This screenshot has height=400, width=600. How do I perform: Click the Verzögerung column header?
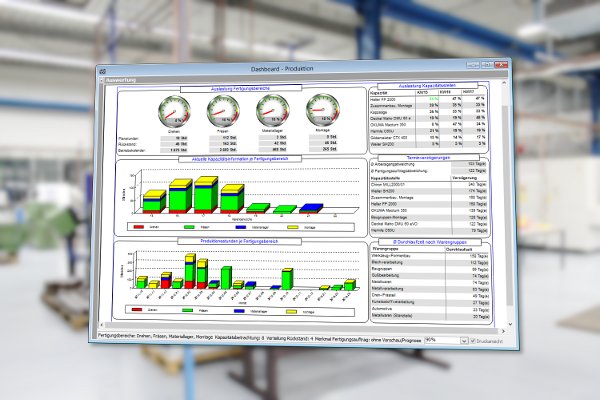point(465,178)
